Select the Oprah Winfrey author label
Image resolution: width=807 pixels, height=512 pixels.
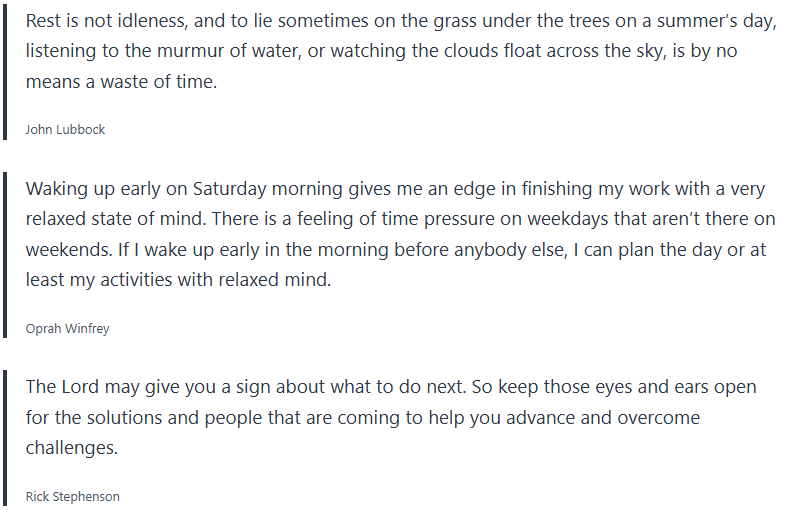[x=67, y=328]
